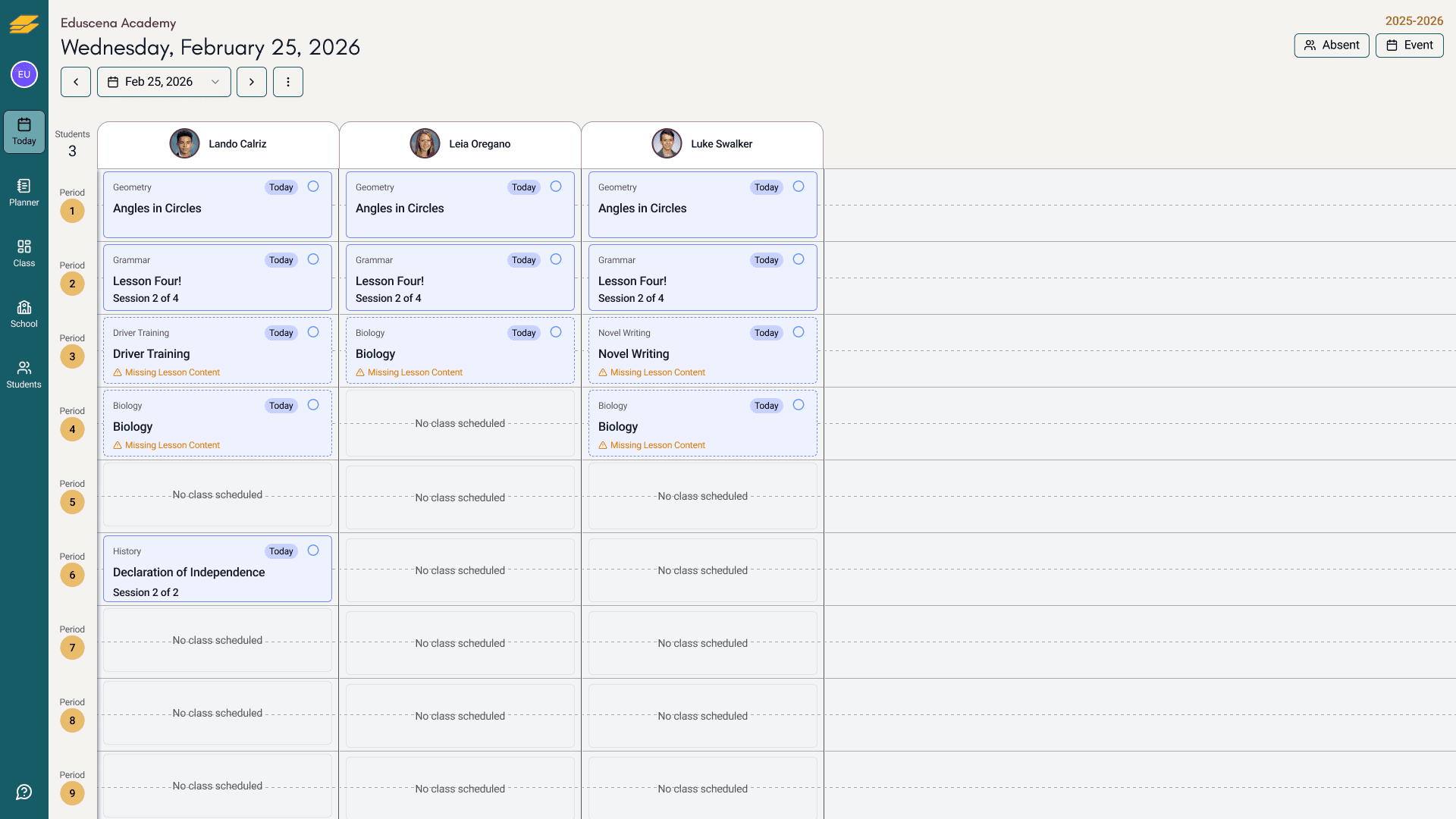Open the help question mark icon
The height and width of the screenshot is (819, 1456).
click(x=24, y=792)
